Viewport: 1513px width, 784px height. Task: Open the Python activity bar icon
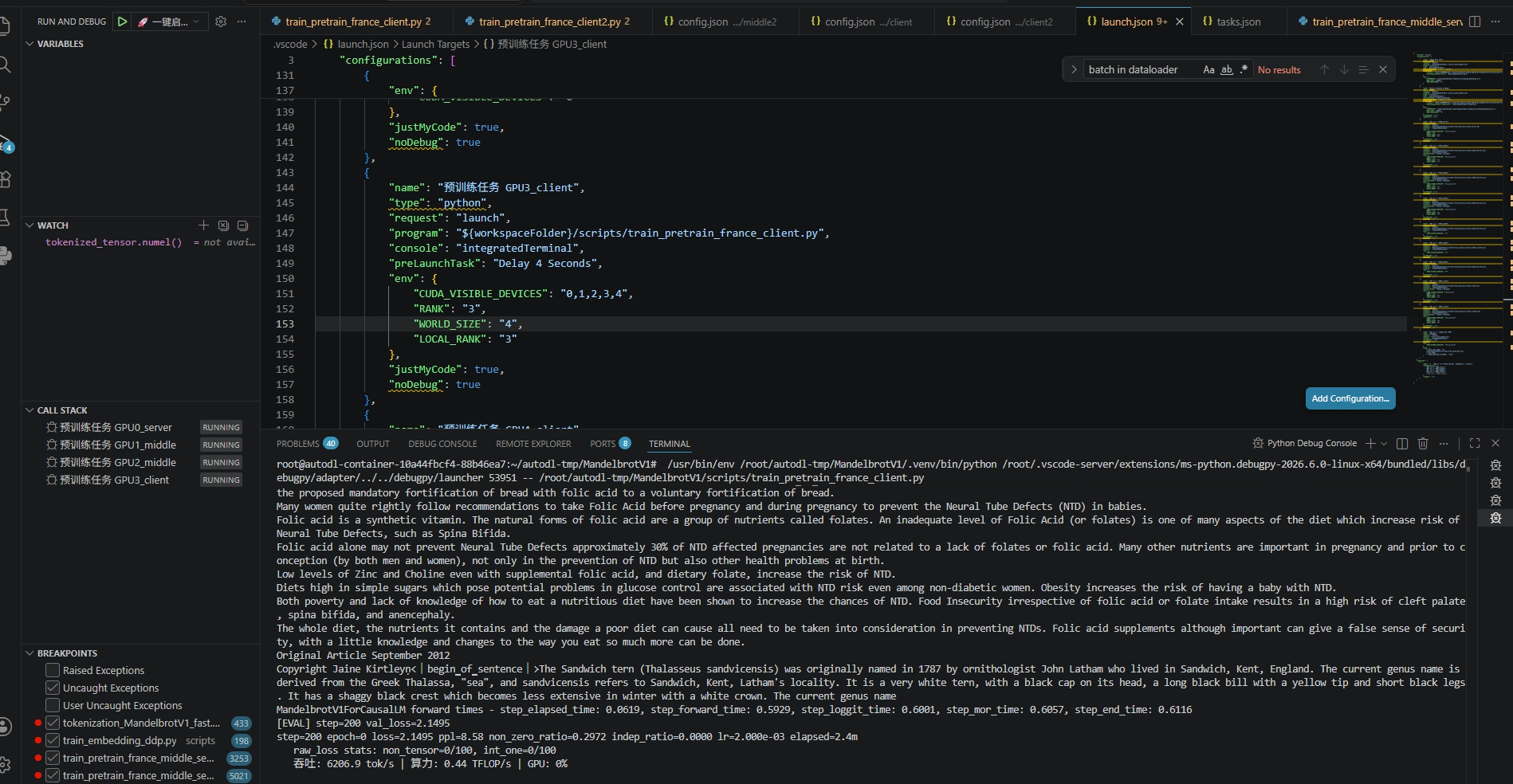click(5, 256)
